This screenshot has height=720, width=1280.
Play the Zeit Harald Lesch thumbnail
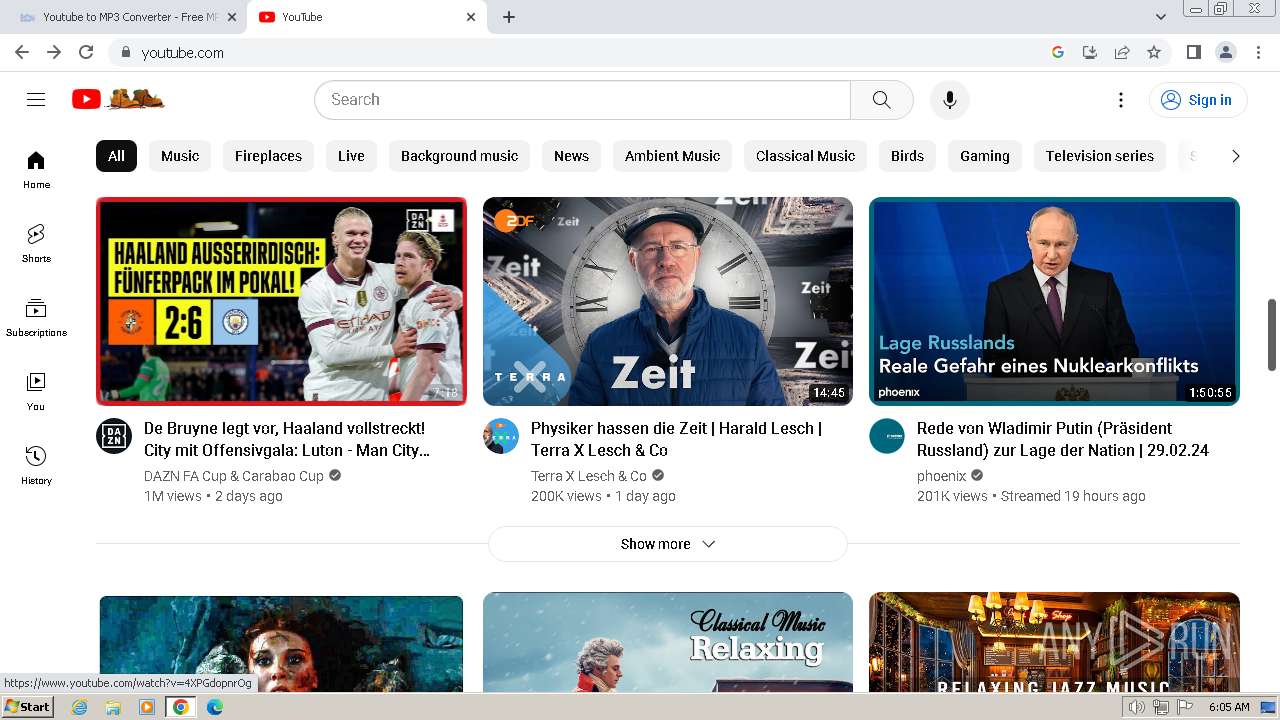668,301
